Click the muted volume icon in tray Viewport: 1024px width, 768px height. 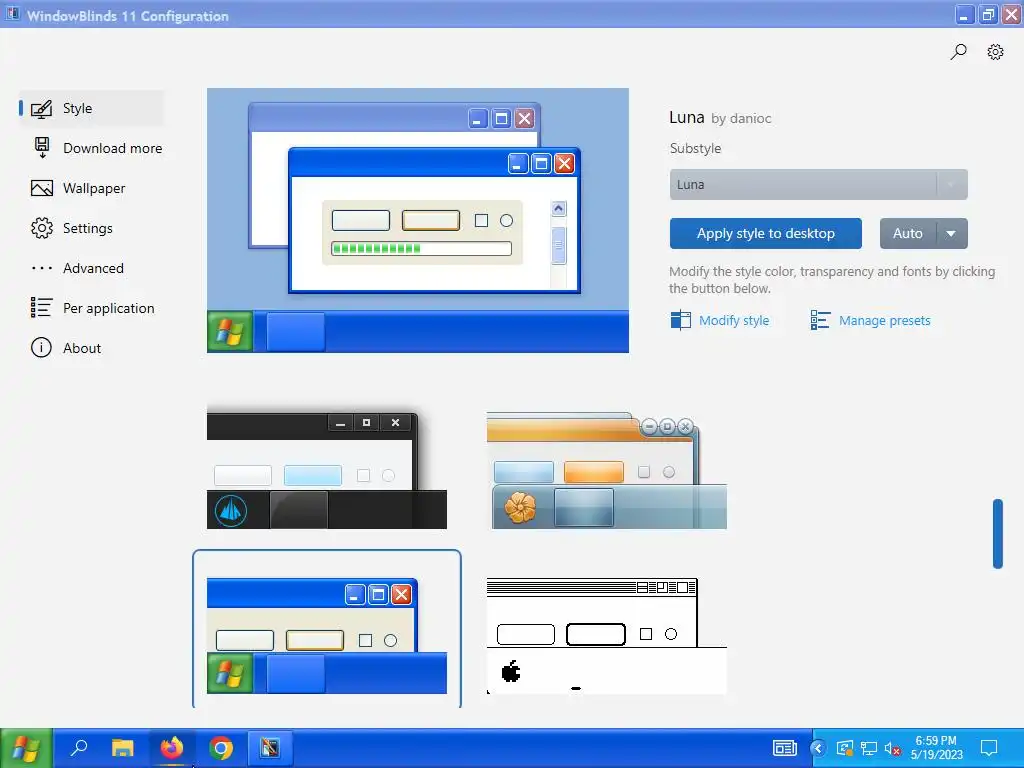(x=893, y=749)
